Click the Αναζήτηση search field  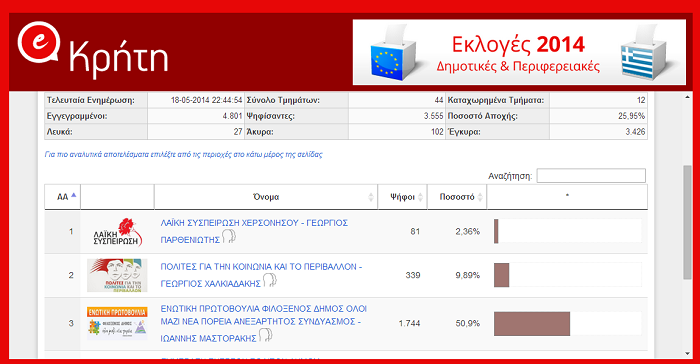(591, 176)
